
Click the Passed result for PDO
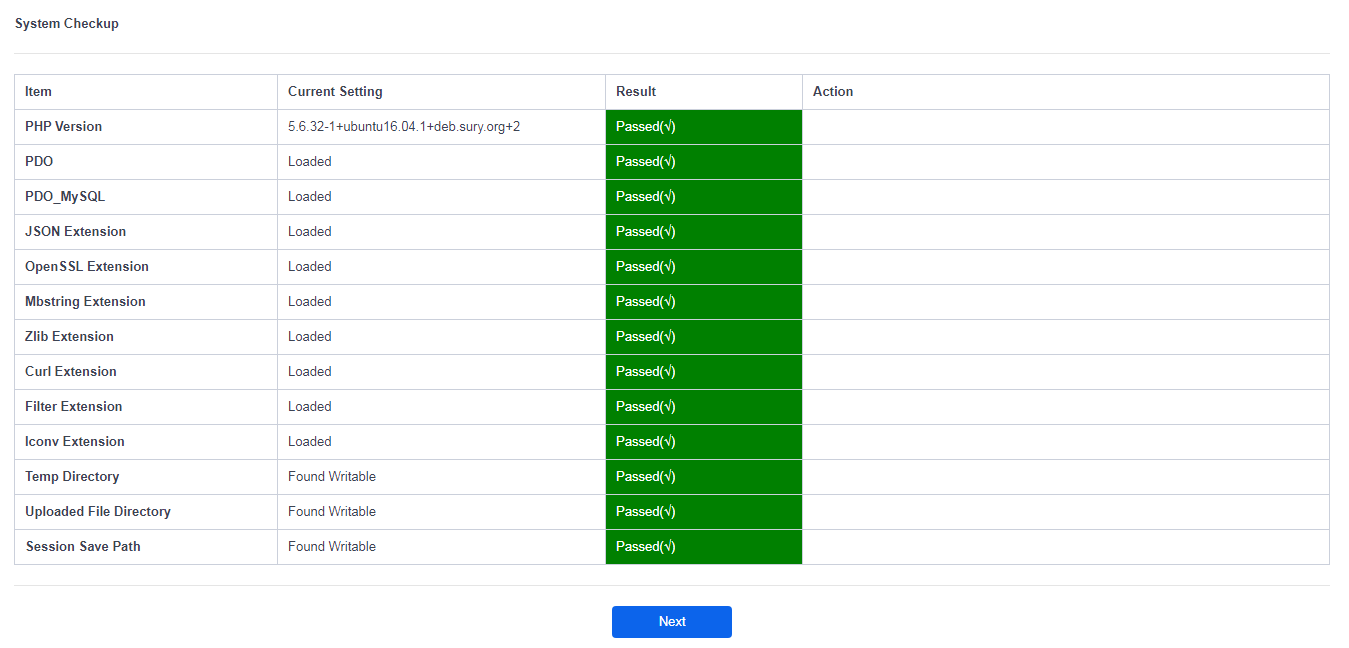(x=704, y=162)
